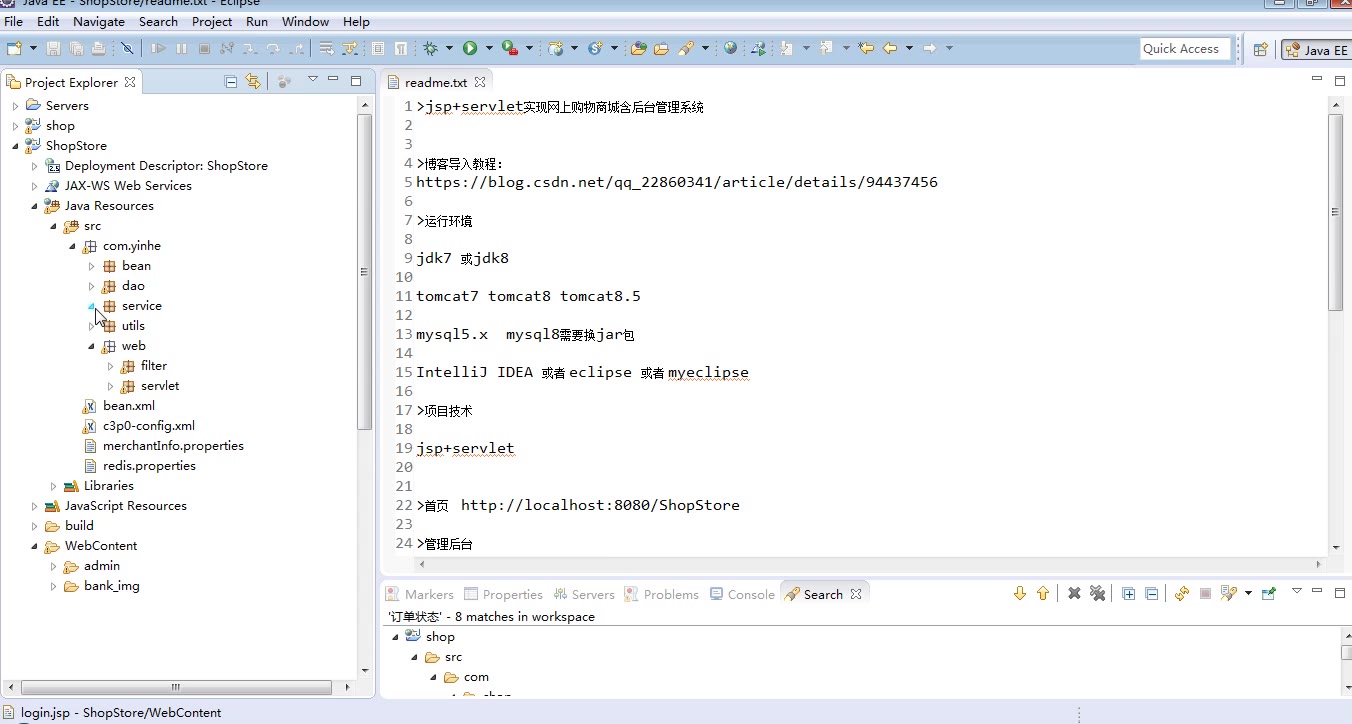Viewport: 1352px width, 724px height.
Task: Click editor vertical scrollbar thumb
Action: [1335, 212]
